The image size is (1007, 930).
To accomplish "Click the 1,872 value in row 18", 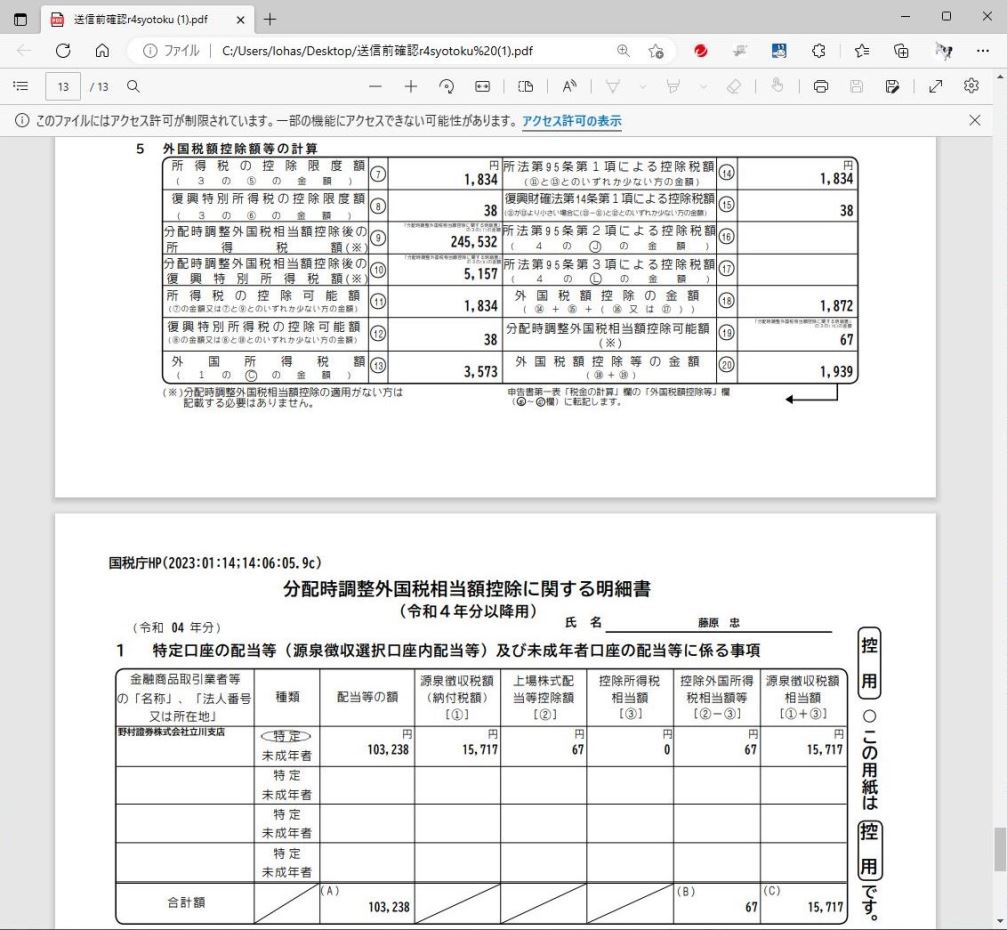I will [x=836, y=306].
